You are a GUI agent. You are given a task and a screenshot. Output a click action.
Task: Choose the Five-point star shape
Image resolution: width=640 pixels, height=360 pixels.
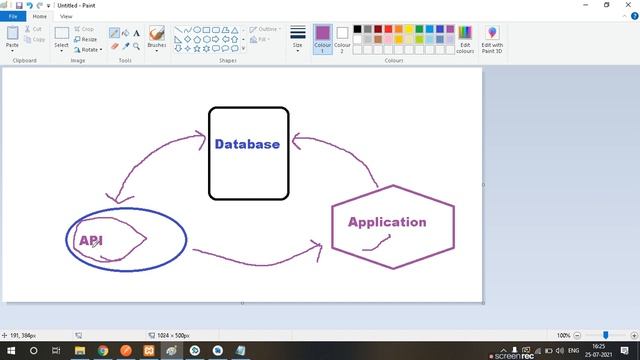(x=197, y=49)
